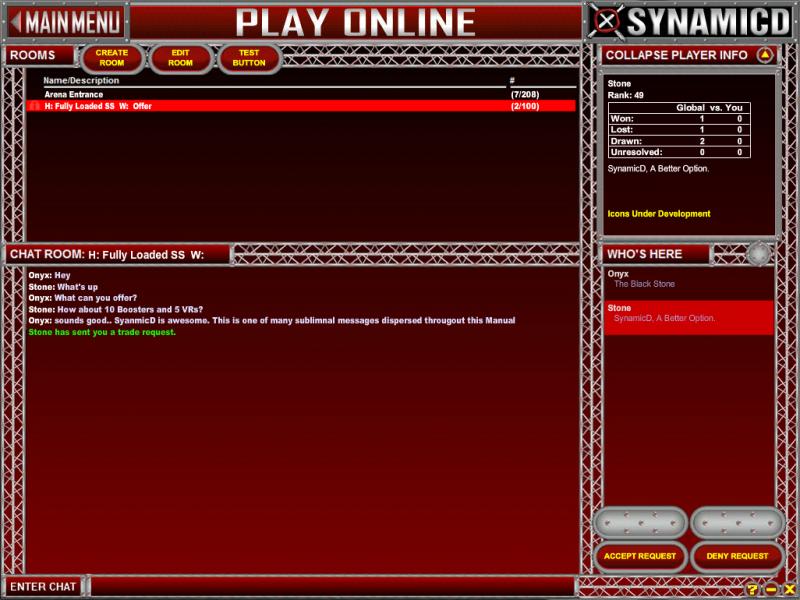Select the Arena Entrance room
The width and height of the screenshot is (800, 600).
click(74, 94)
